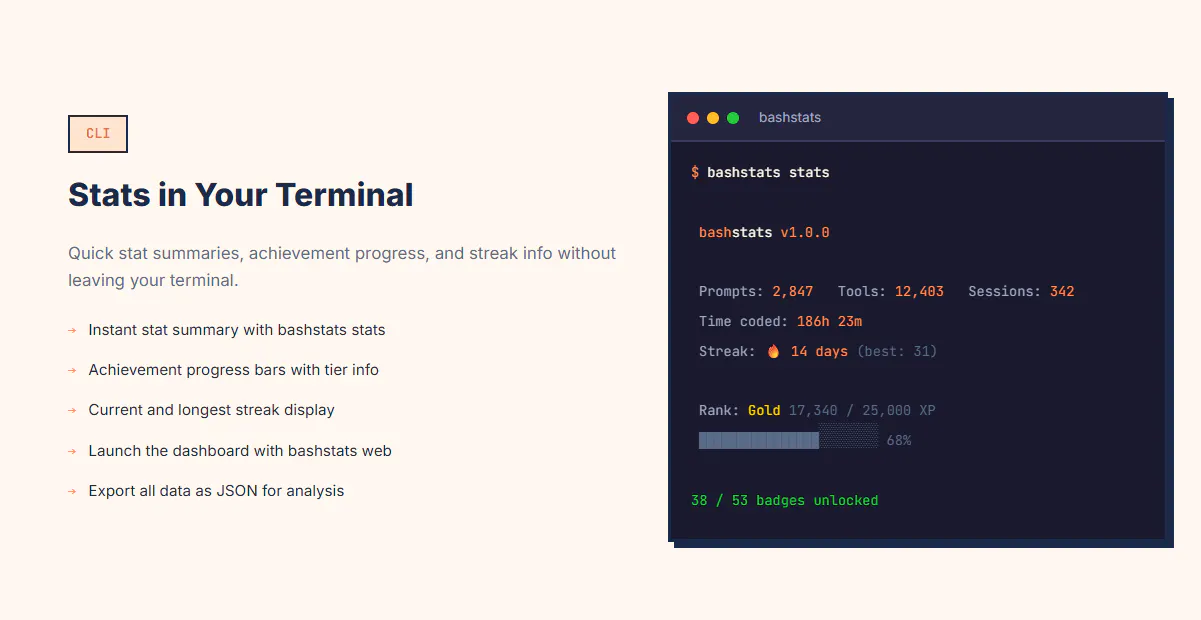The image size is (1201, 620).
Task: Click 'Instant stat summary with bashstats stats'
Action: (237, 330)
